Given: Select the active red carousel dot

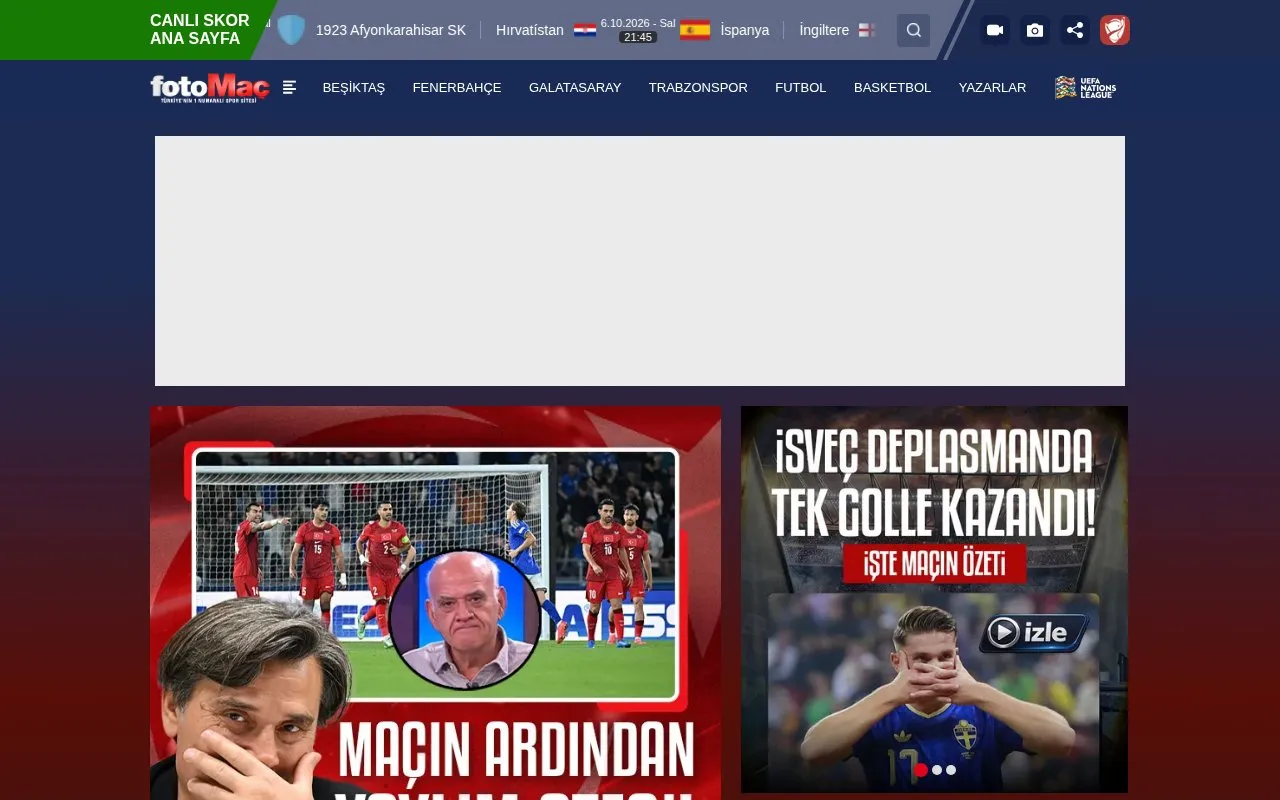Looking at the screenshot, I should 921,770.
